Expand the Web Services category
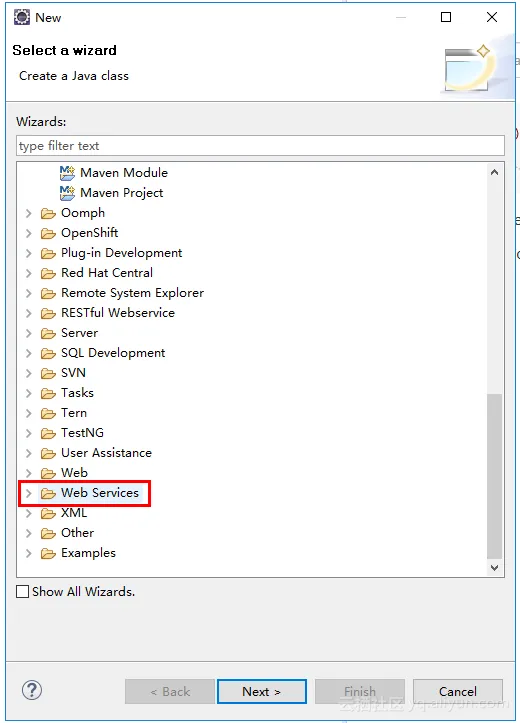Viewport: 520px width, 723px height. 29,493
